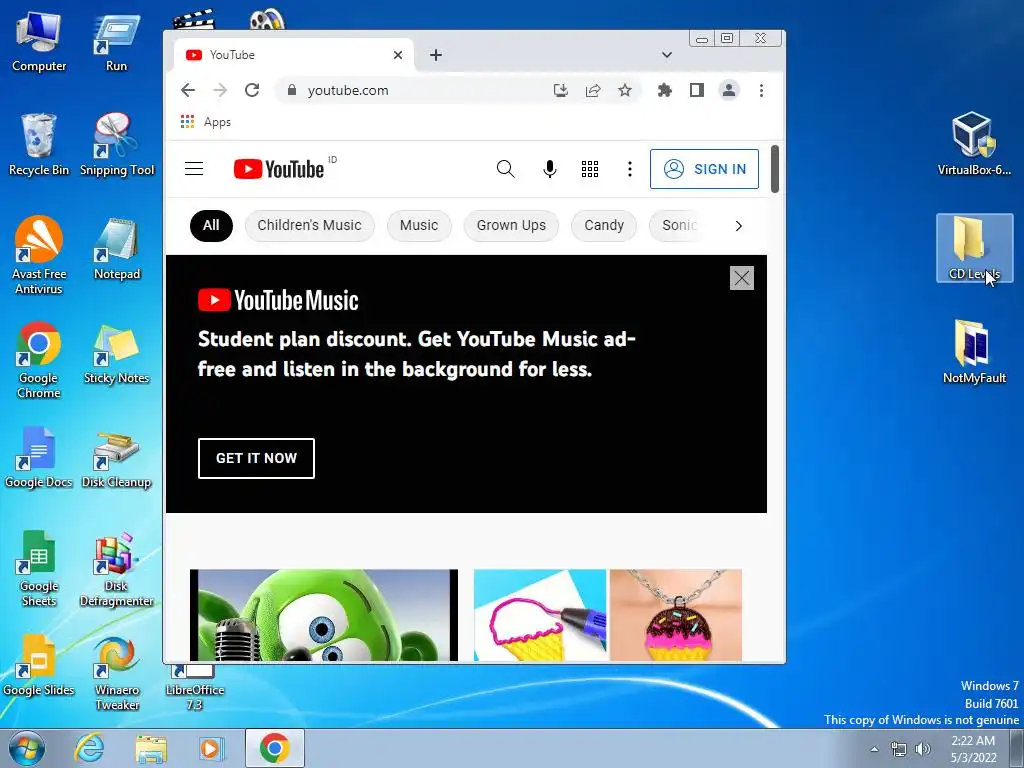
Task: Open Chrome three-dot menu
Action: [761, 90]
